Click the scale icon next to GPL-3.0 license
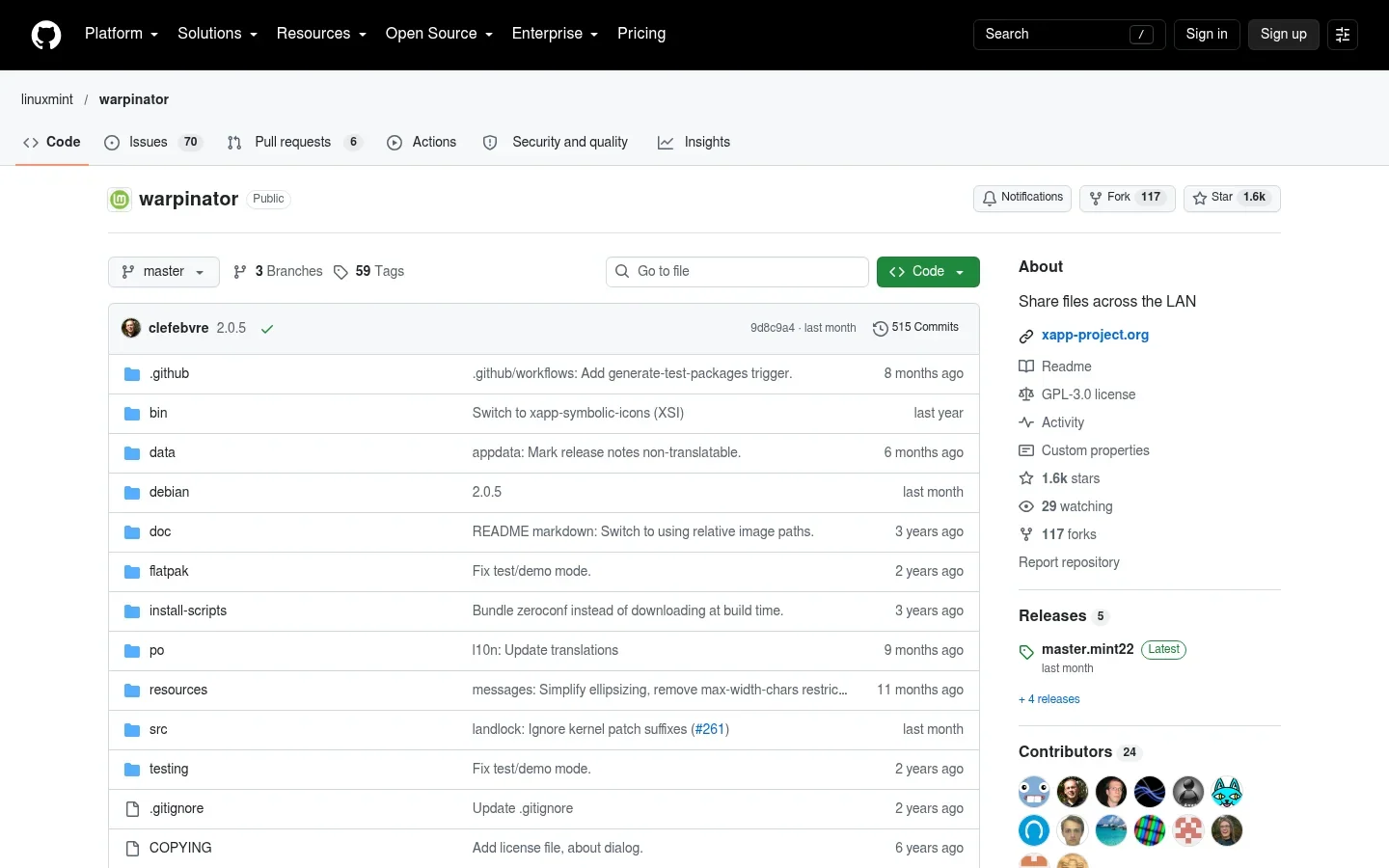The image size is (1389, 868). point(1026,394)
